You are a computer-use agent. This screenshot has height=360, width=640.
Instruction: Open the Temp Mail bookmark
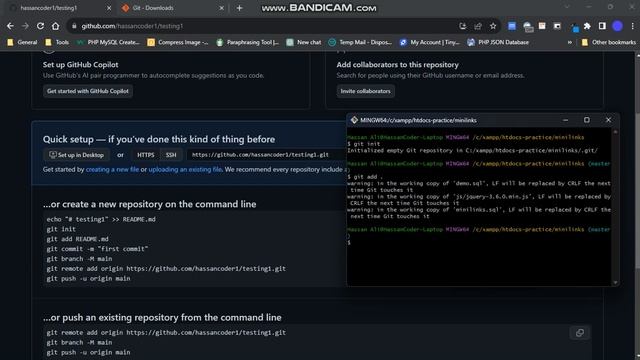(360, 42)
